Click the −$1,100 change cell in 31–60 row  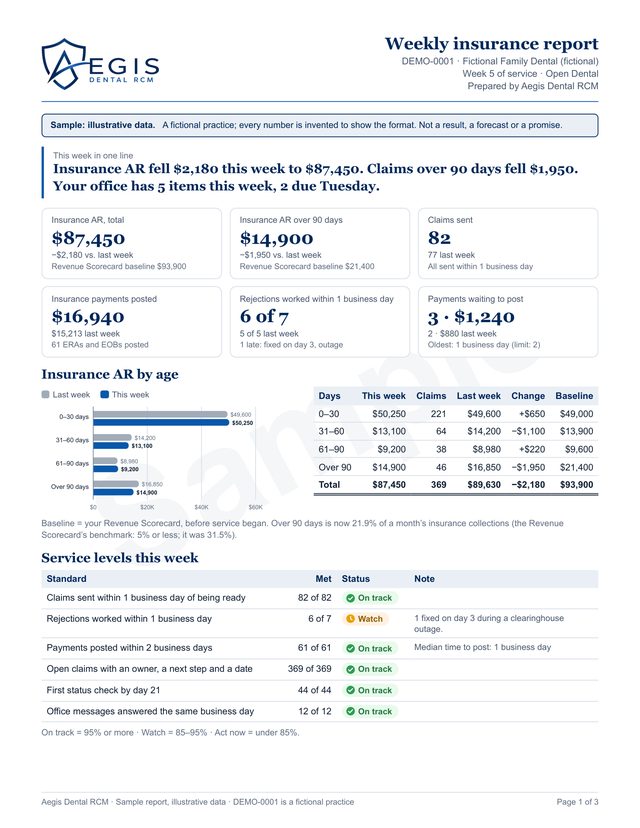click(x=528, y=431)
